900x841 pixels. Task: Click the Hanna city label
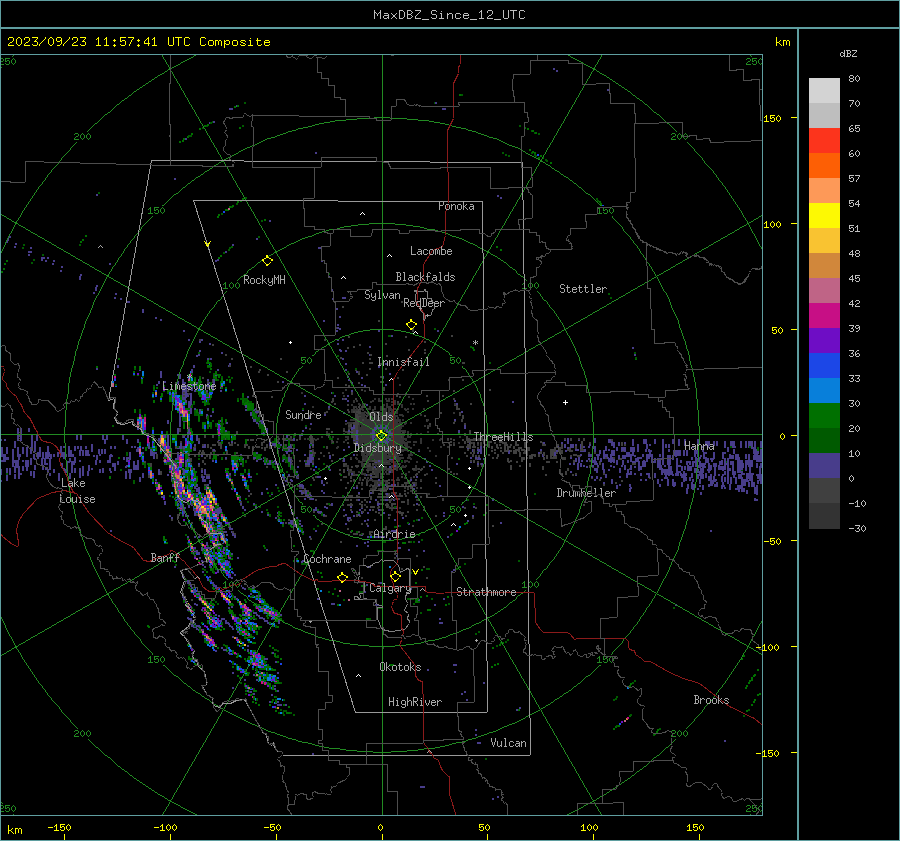[x=699, y=445]
